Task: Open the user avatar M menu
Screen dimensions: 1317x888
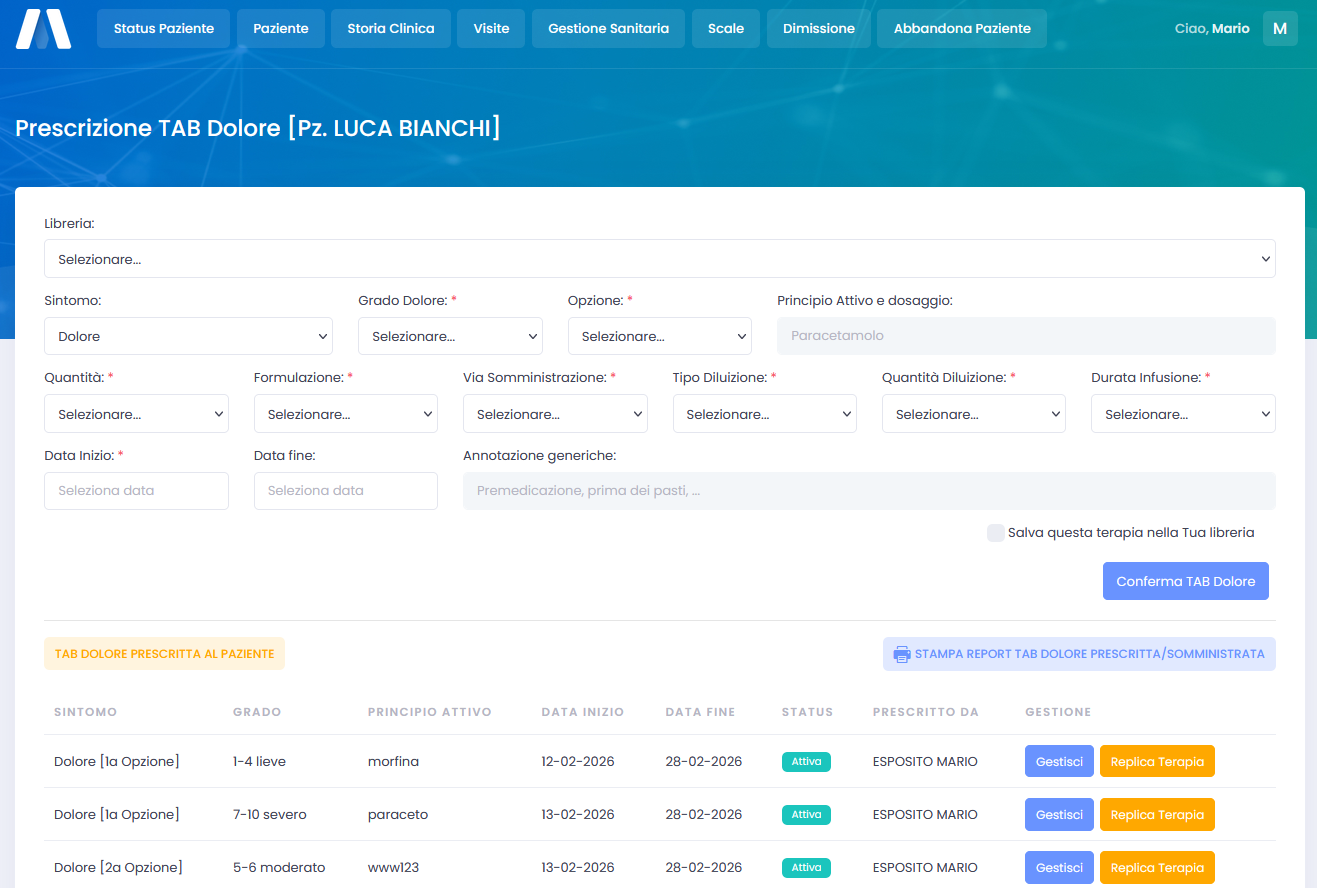Action: point(1280,29)
